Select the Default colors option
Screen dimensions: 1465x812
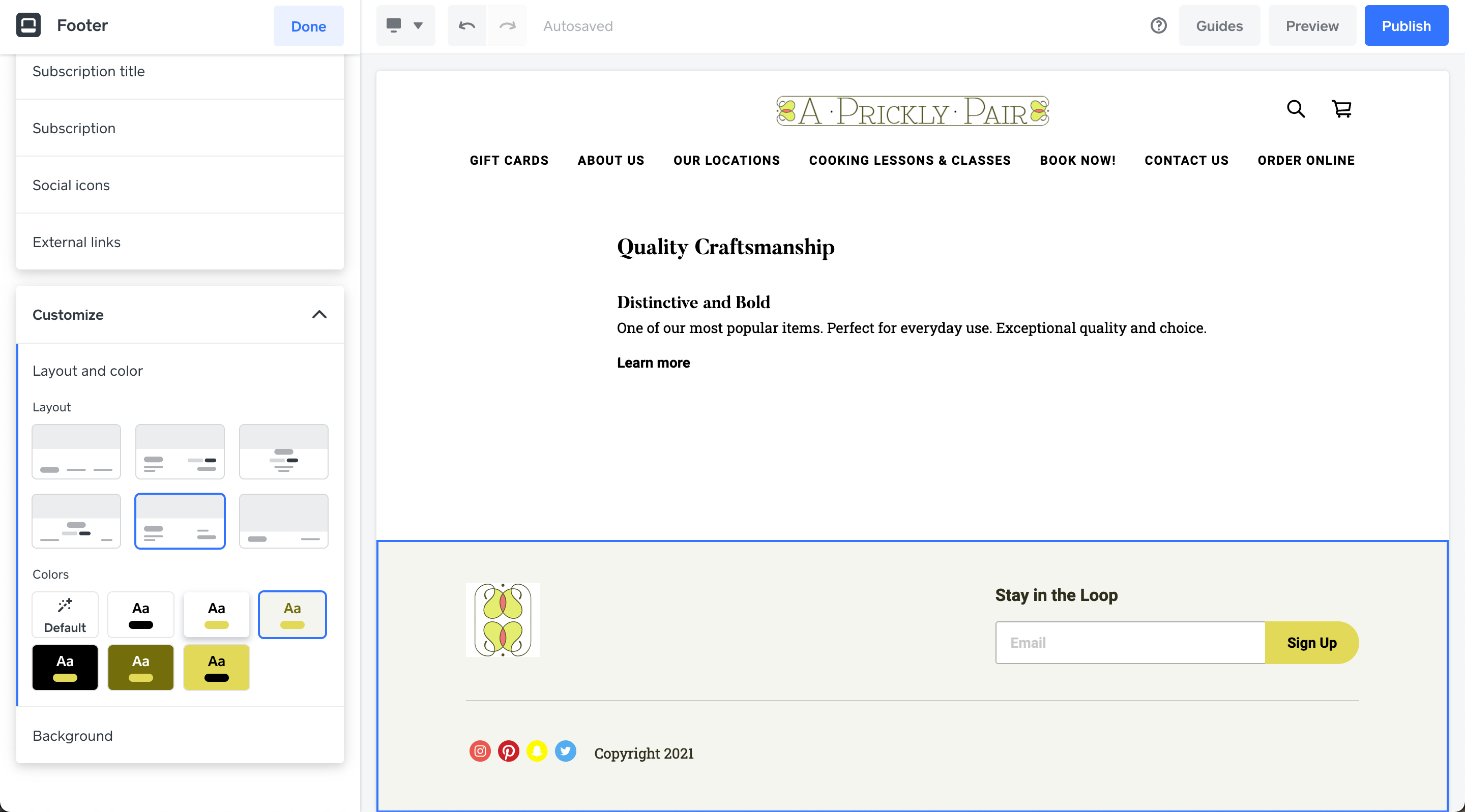coord(65,615)
